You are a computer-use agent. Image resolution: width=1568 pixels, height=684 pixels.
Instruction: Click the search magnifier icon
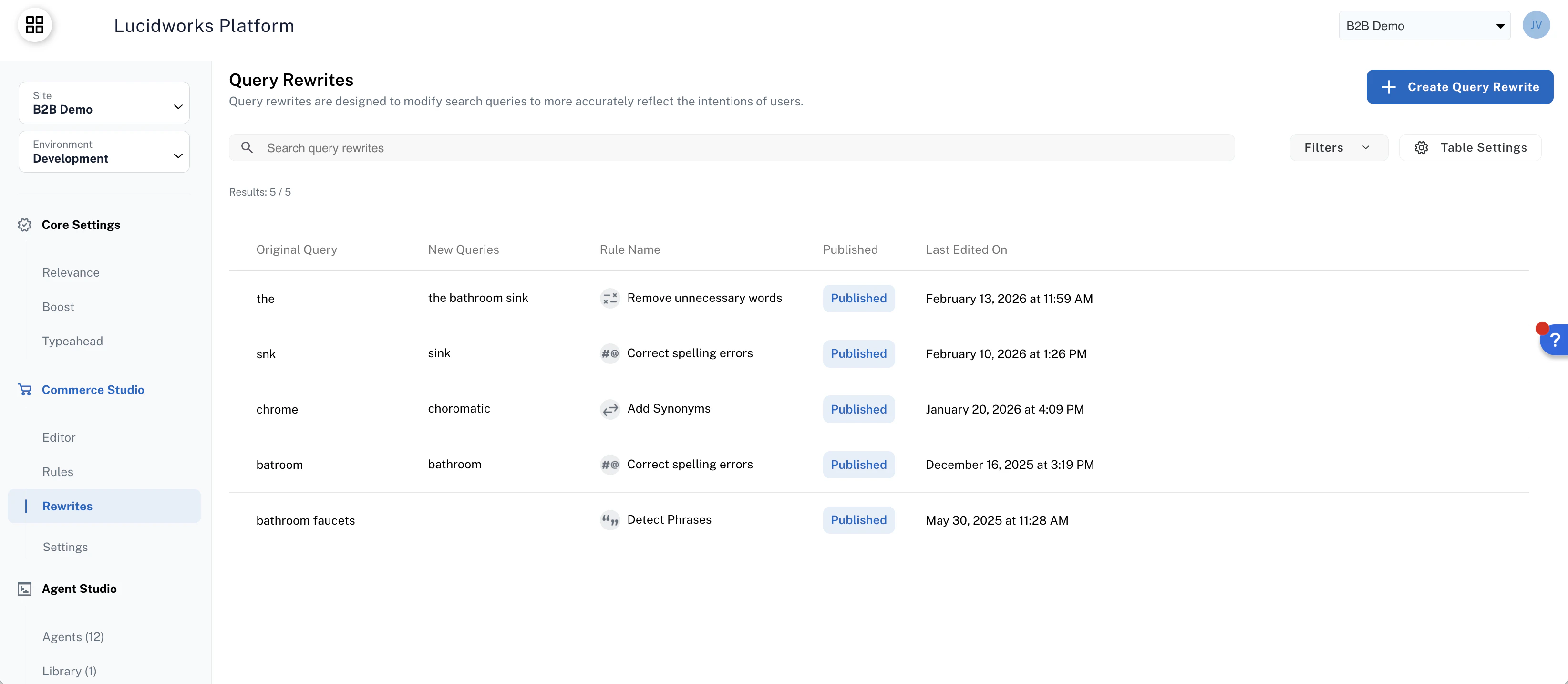click(247, 147)
